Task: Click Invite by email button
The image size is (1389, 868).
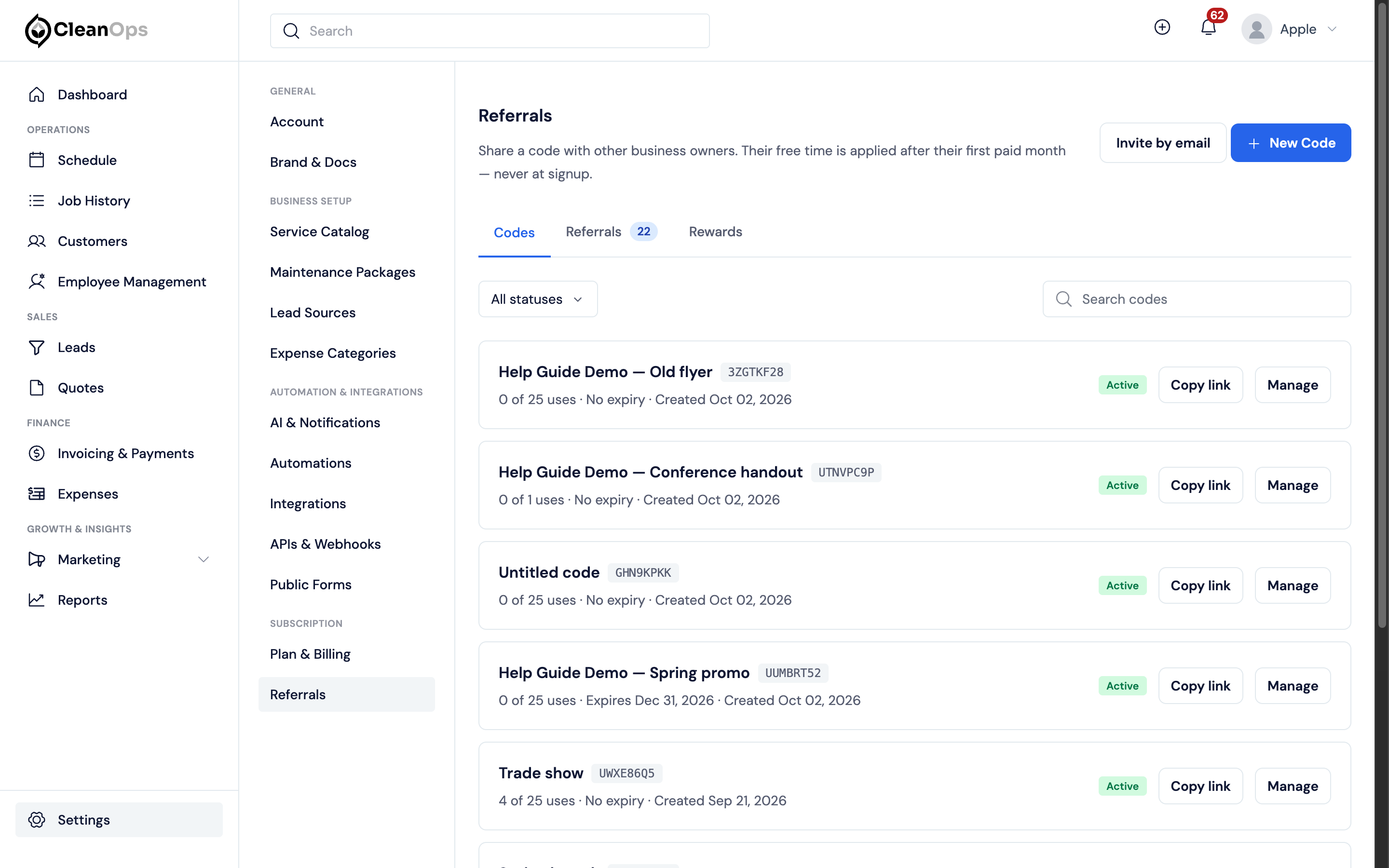Action: (1163, 143)
